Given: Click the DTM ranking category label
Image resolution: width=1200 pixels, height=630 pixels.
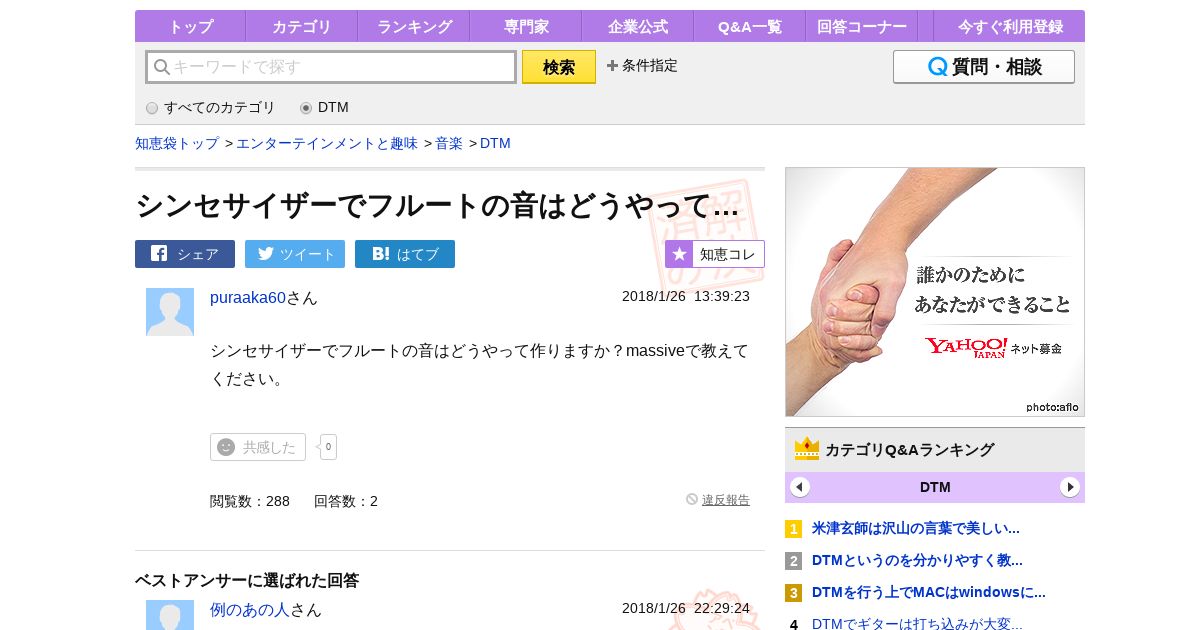Looking at the screenshot, I should tap(935, 487).
